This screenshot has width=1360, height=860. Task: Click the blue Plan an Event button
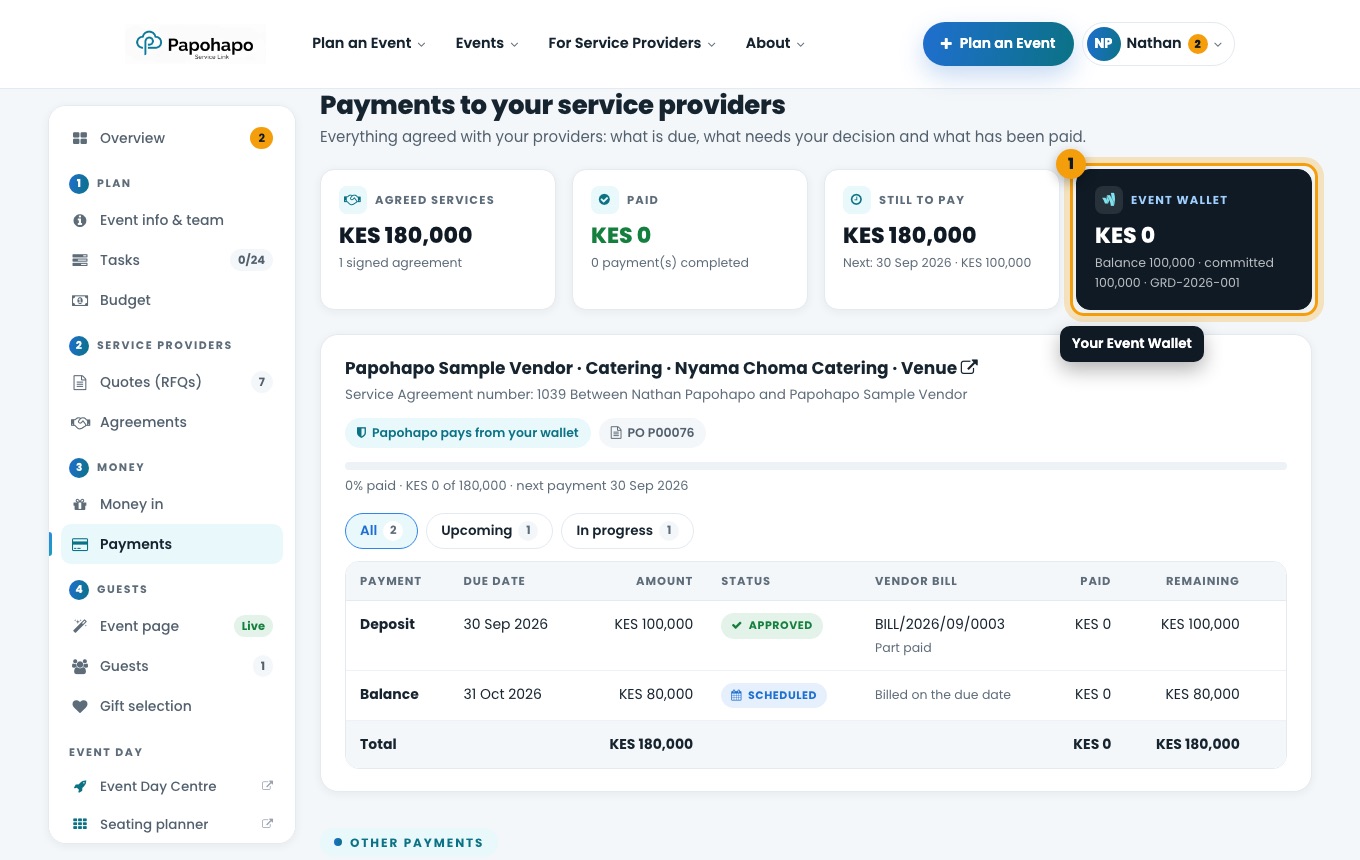point(998,44)
